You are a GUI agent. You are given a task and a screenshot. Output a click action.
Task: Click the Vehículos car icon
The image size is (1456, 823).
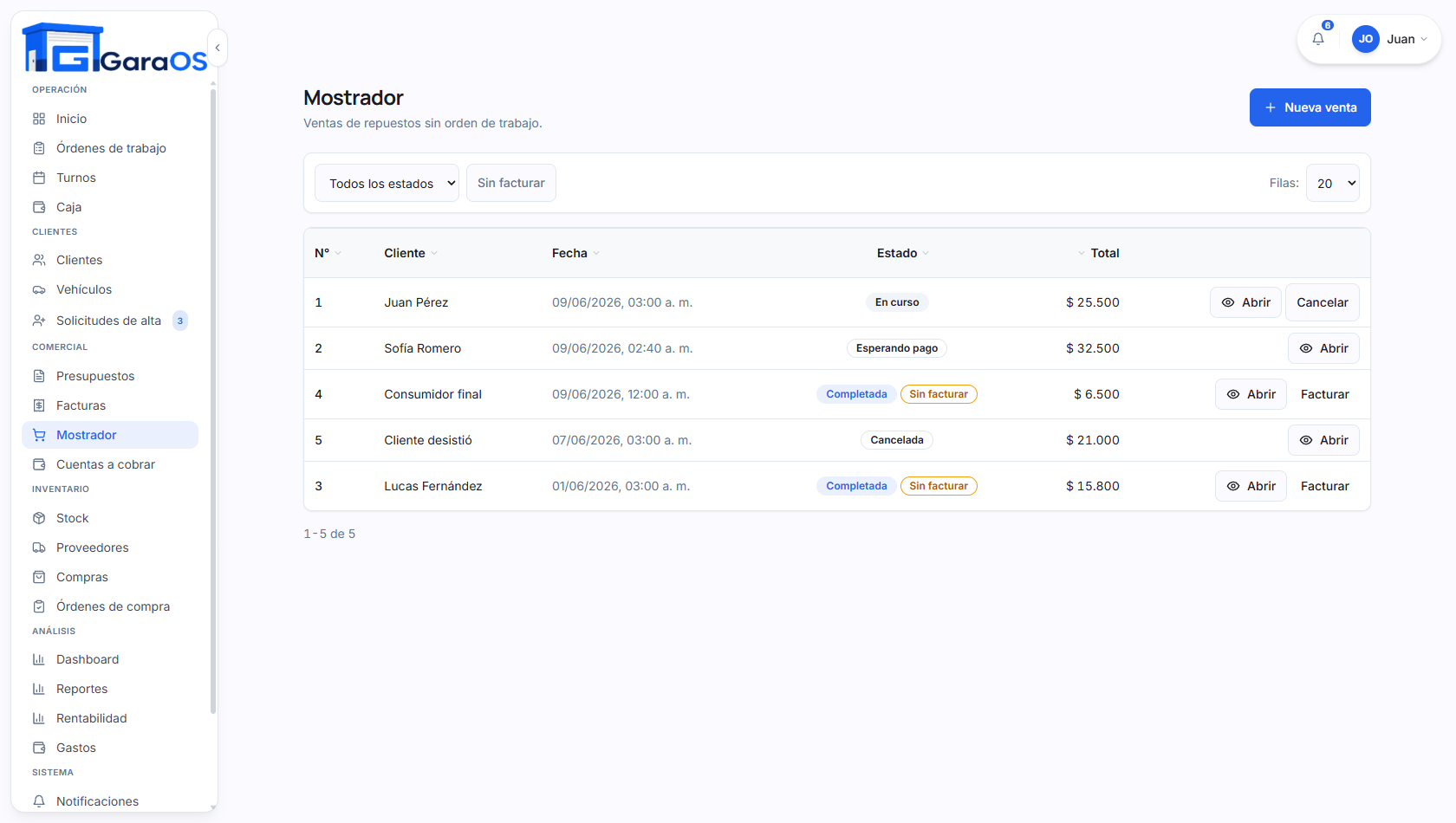[x=39, y=289]
